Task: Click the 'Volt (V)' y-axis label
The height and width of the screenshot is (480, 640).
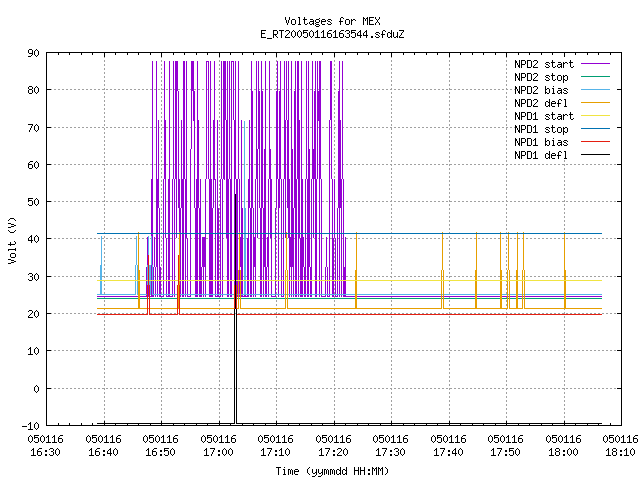Action: (12, 240)
